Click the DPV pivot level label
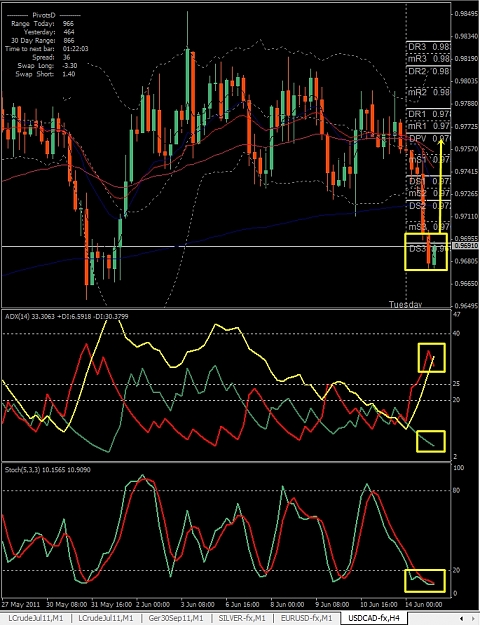Screen dimensions: 480x625 point(417,139)
